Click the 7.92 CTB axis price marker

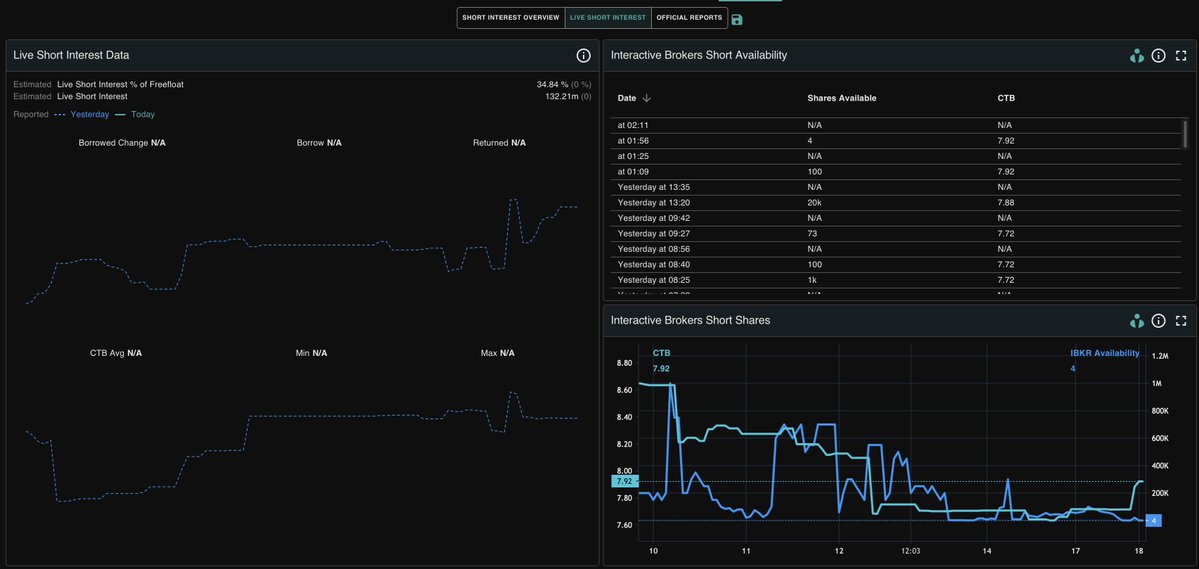tap(623, 481)
